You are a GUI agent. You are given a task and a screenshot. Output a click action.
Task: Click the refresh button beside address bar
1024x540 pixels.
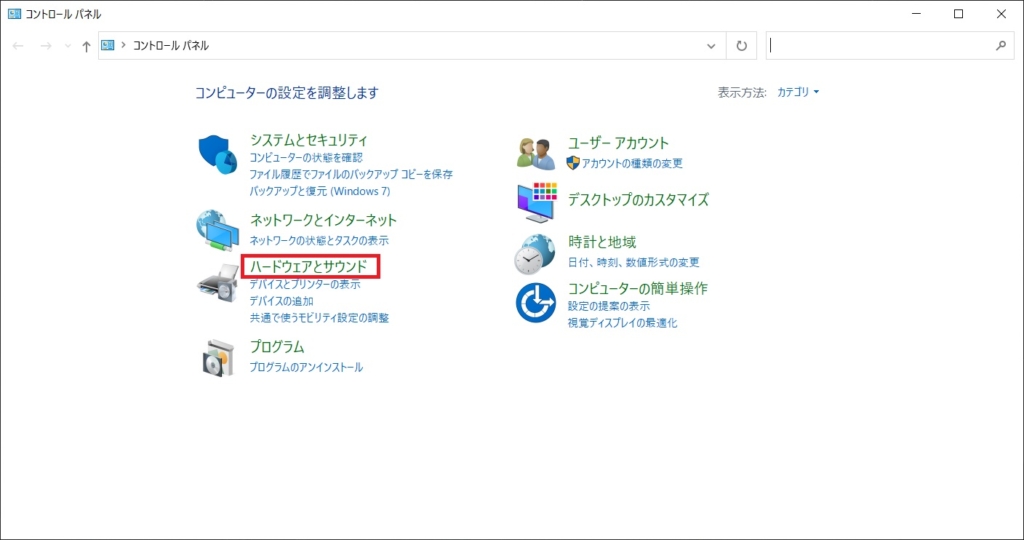[x=741, y=46]
